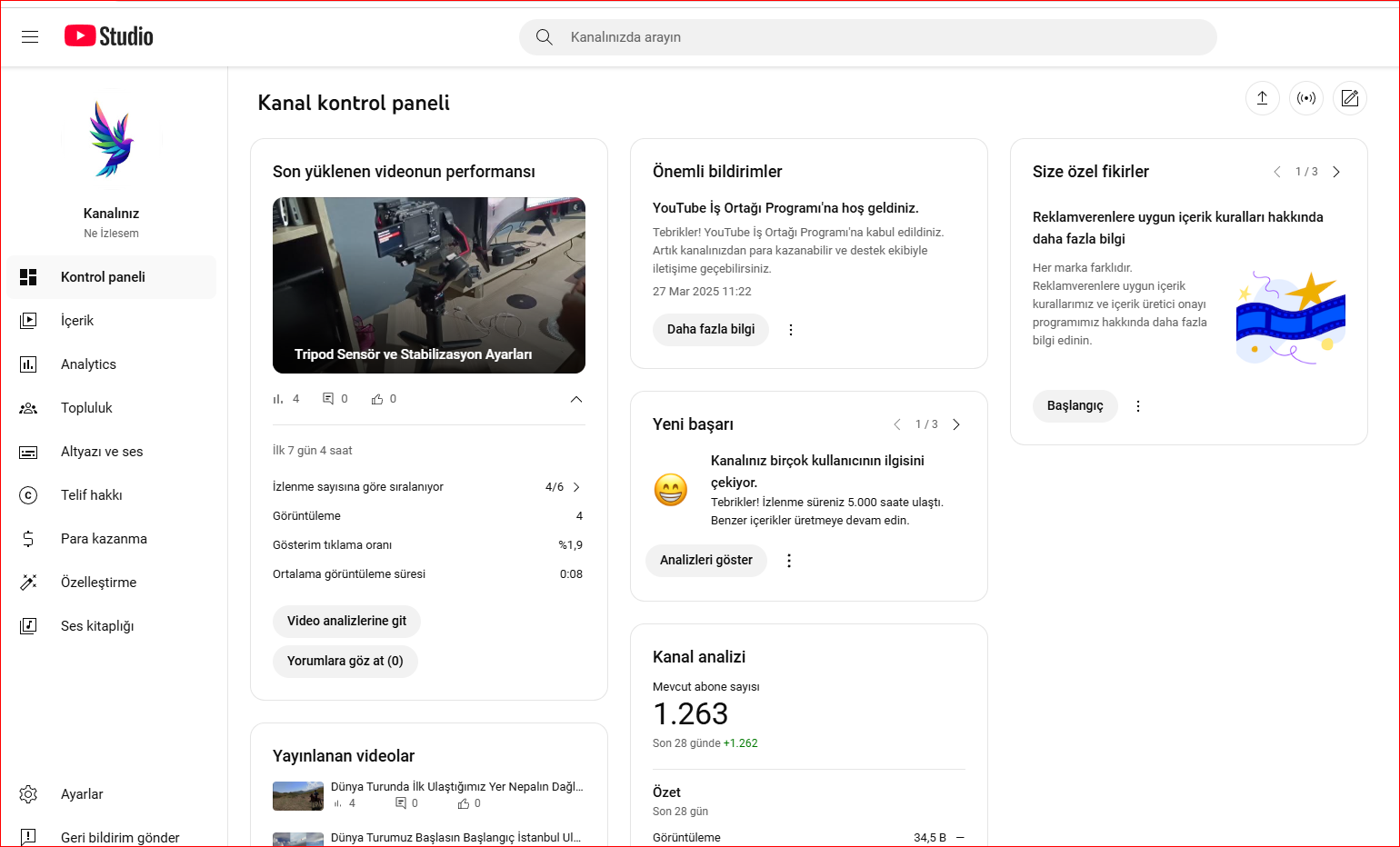
Task: Click the Daha fazla bilgi button
Action: 711,330
